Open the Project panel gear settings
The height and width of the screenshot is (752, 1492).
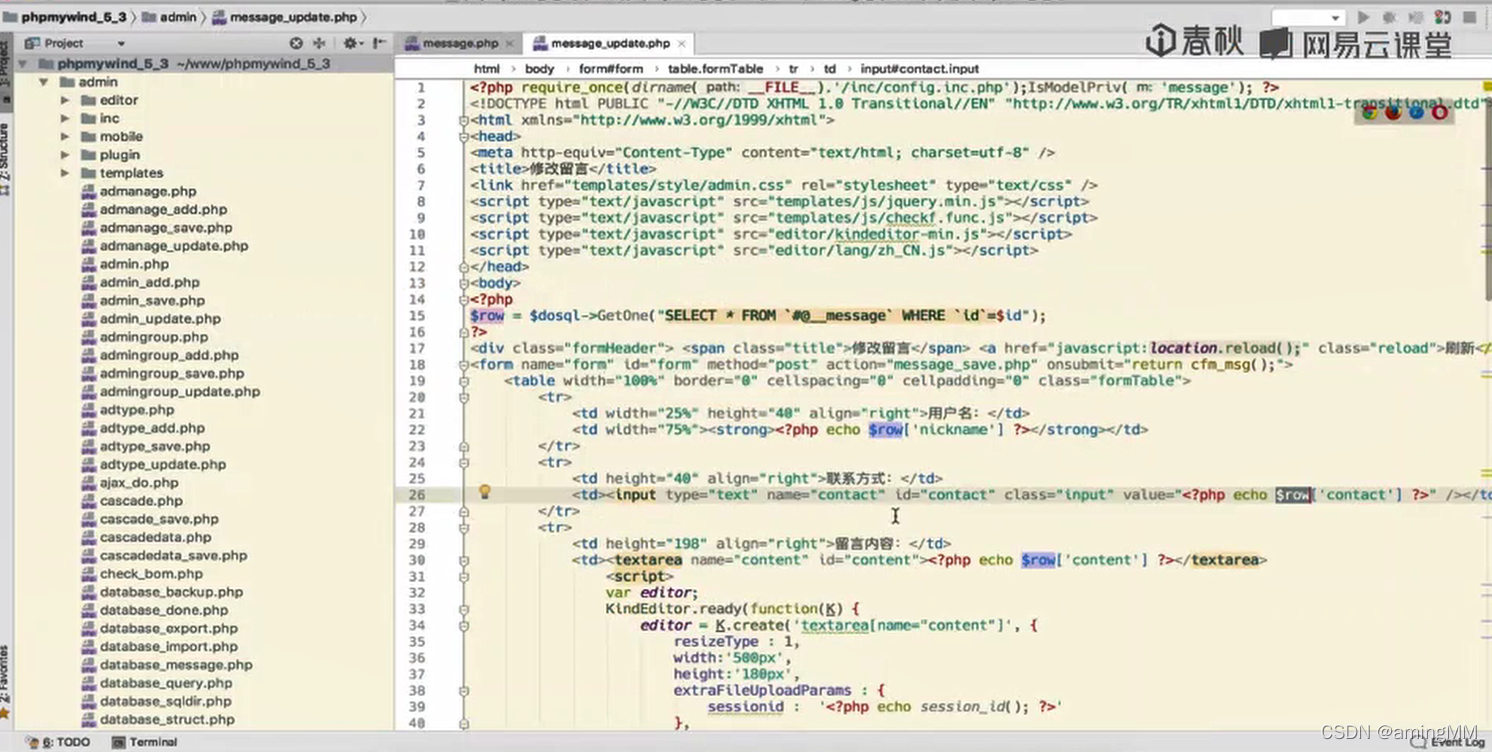(x=351, y=43)
